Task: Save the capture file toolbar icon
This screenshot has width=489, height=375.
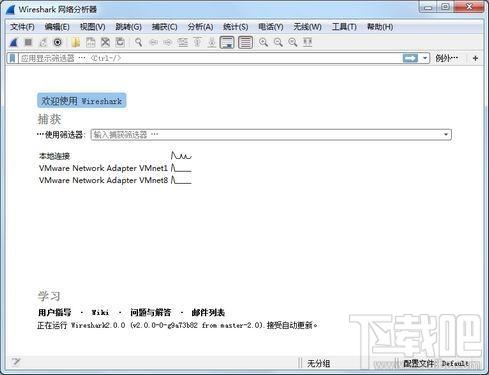Action: pos(91,42)
